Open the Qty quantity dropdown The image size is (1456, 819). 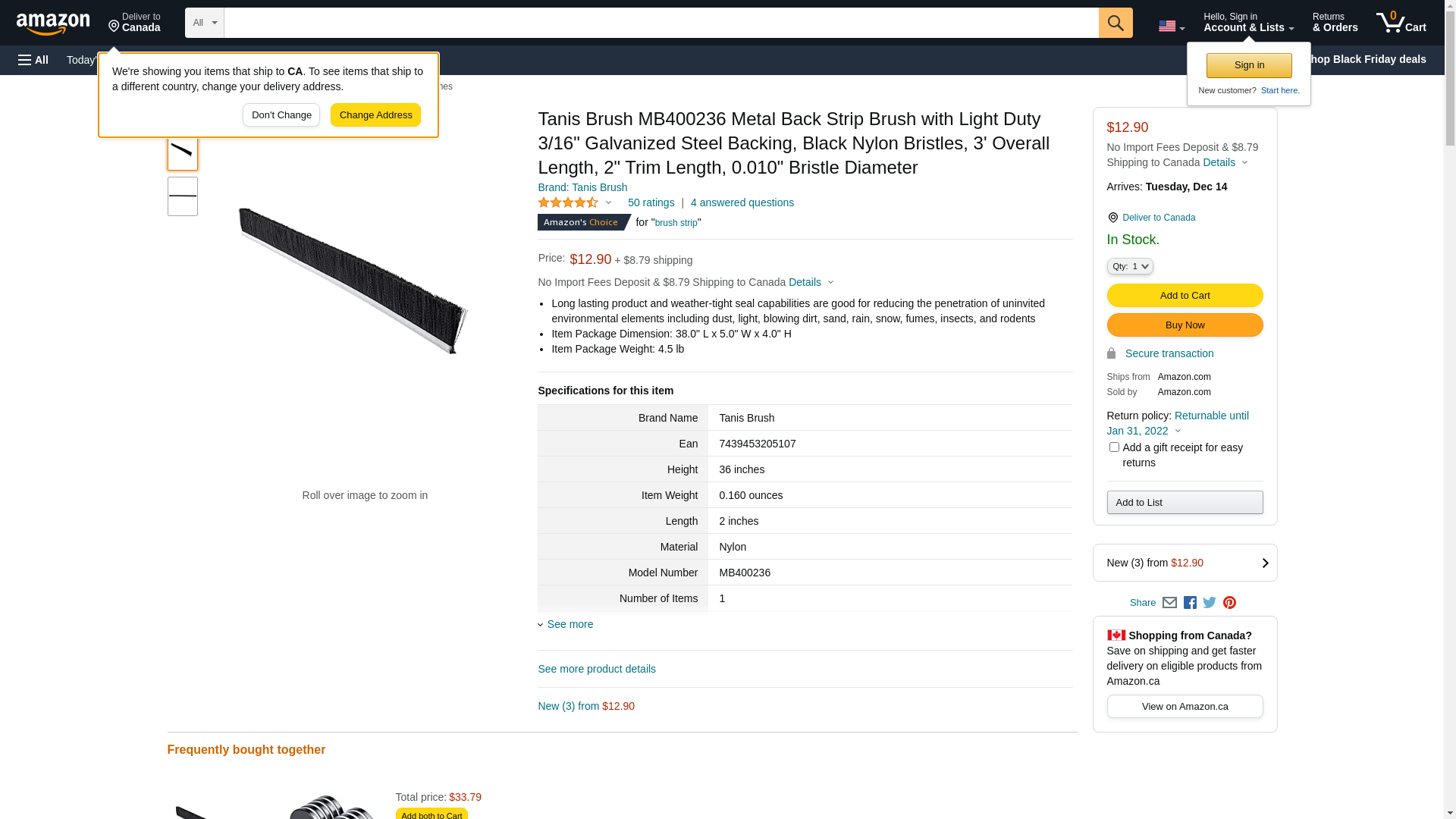tap(1130, 266)
